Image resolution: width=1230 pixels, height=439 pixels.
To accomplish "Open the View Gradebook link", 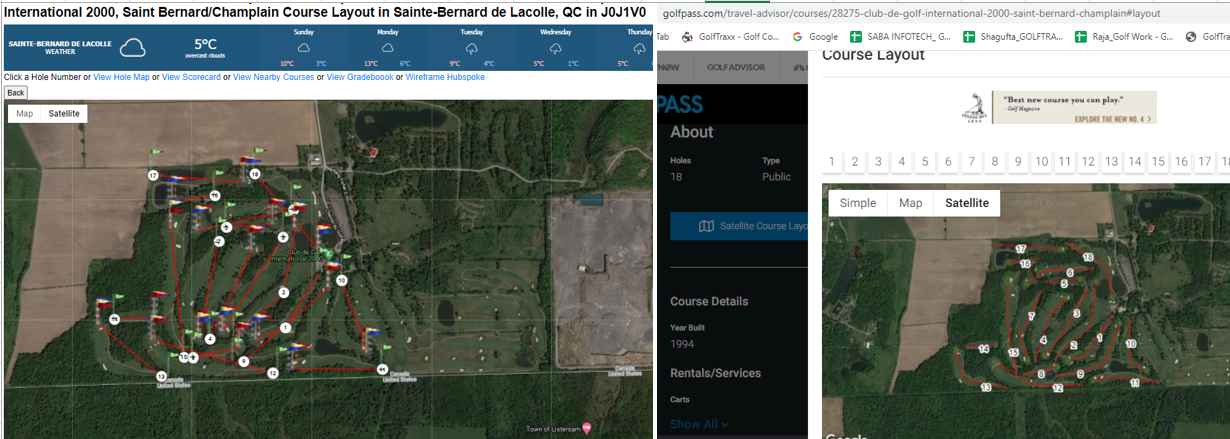I will coord(360,77).
